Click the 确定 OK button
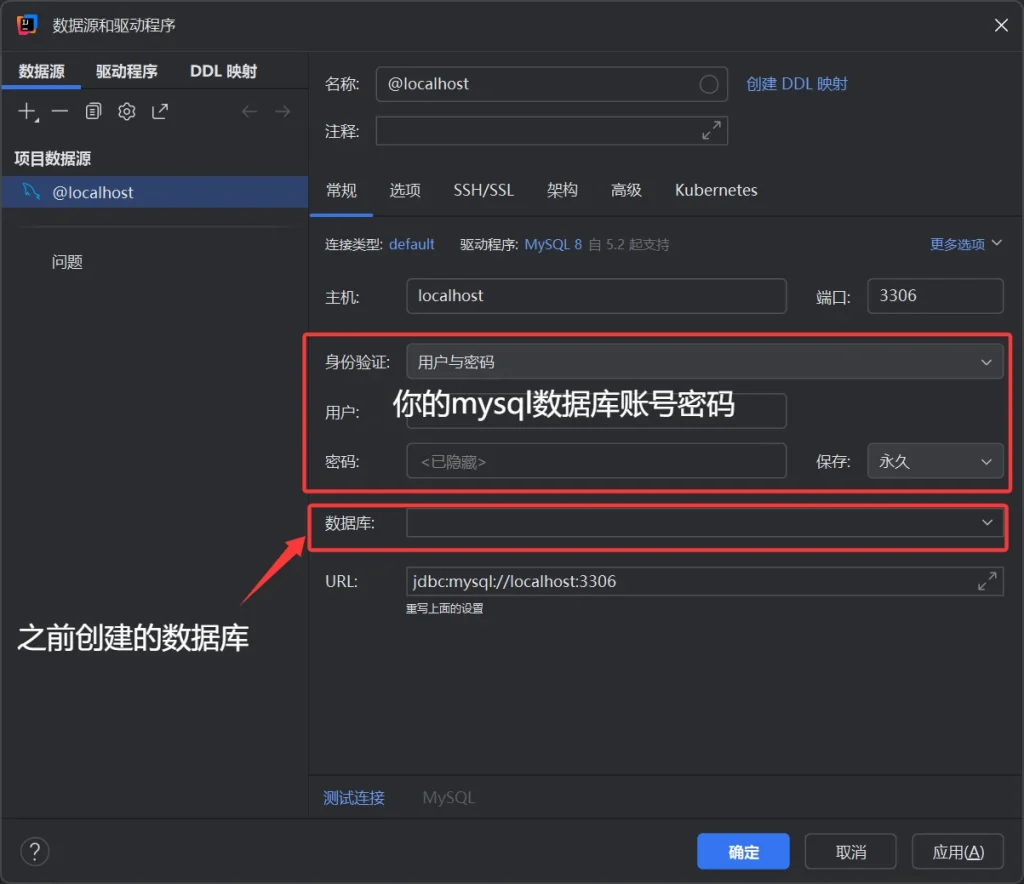This screenshot has width=1024, height=884. point(743,852)
